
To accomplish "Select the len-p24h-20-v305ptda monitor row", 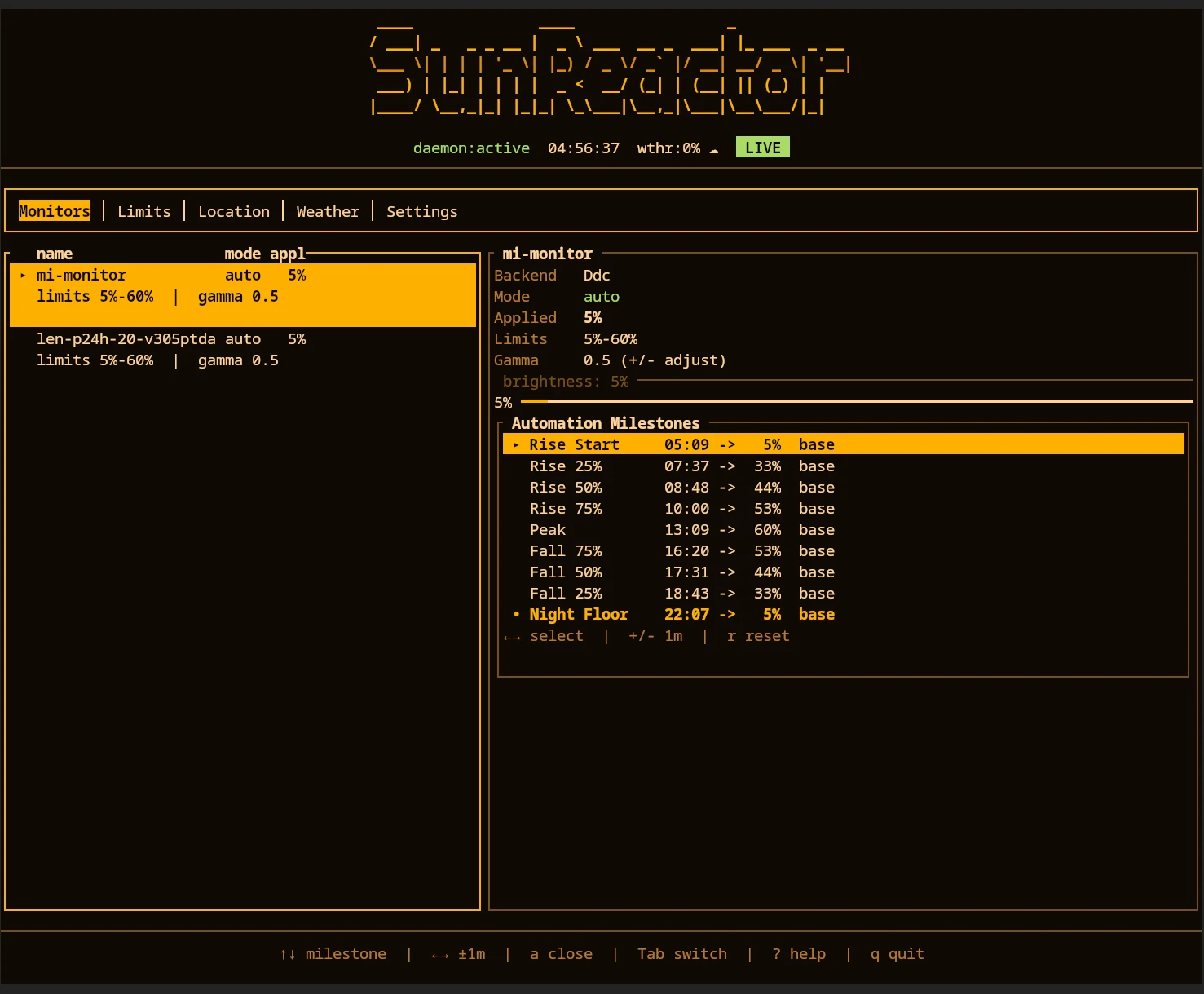I will [x=243, y=349].
